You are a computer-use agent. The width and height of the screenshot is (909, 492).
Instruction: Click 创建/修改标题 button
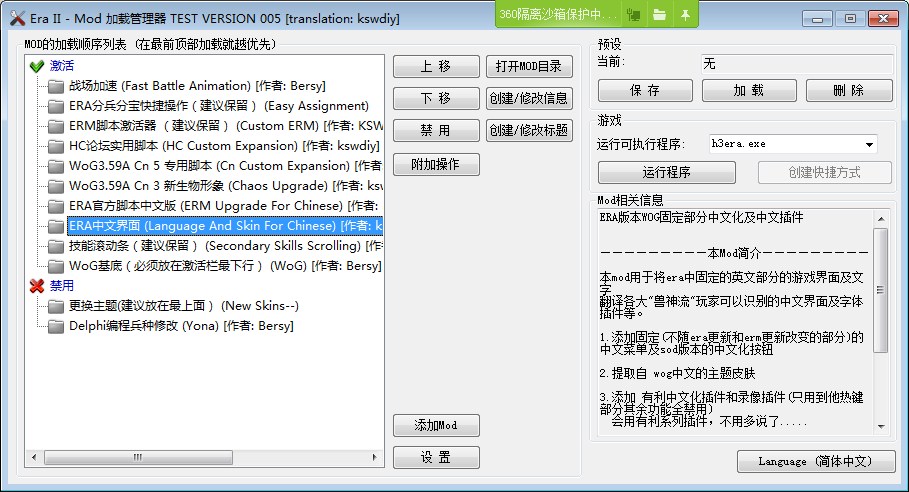coord(529,130)
